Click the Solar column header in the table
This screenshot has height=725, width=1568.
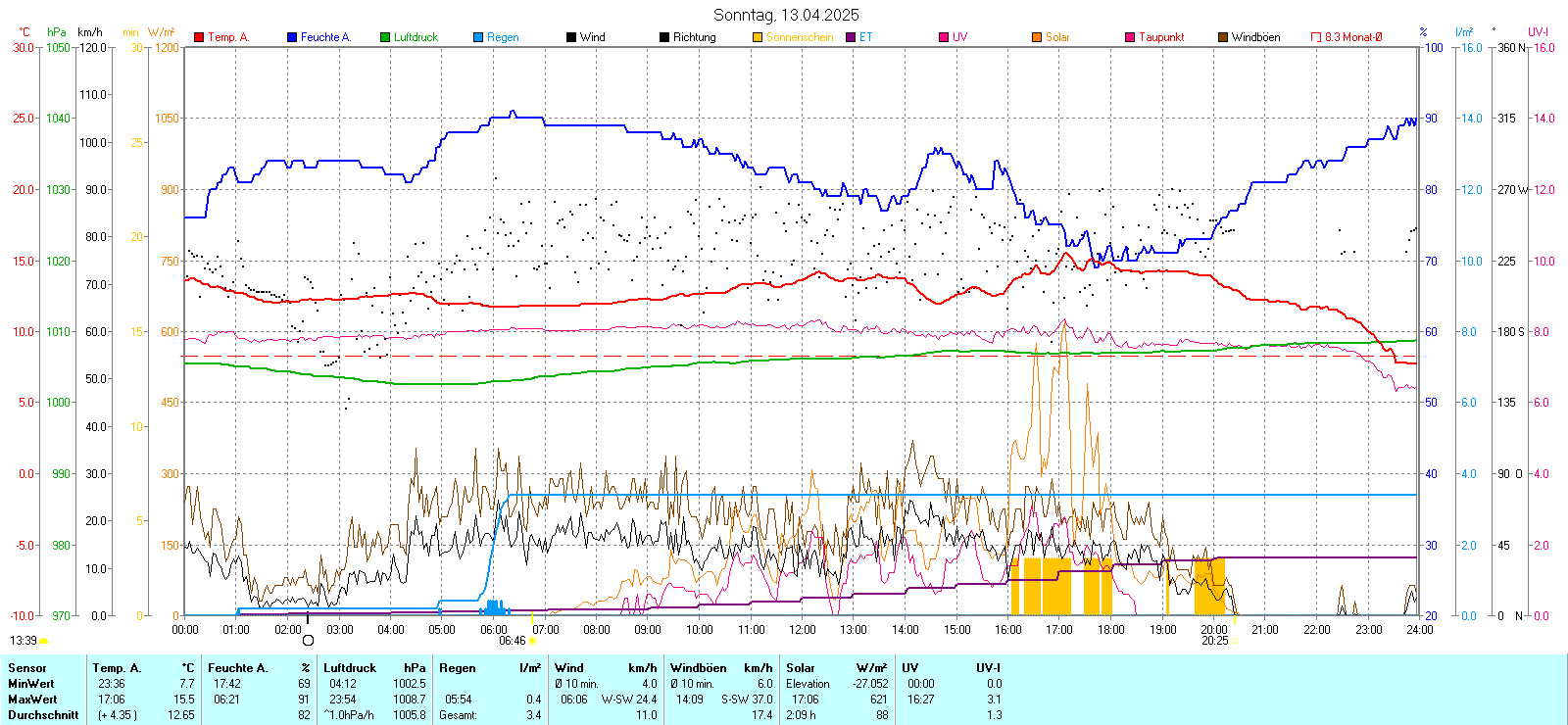pyautogui.click(x=801, y=668)
